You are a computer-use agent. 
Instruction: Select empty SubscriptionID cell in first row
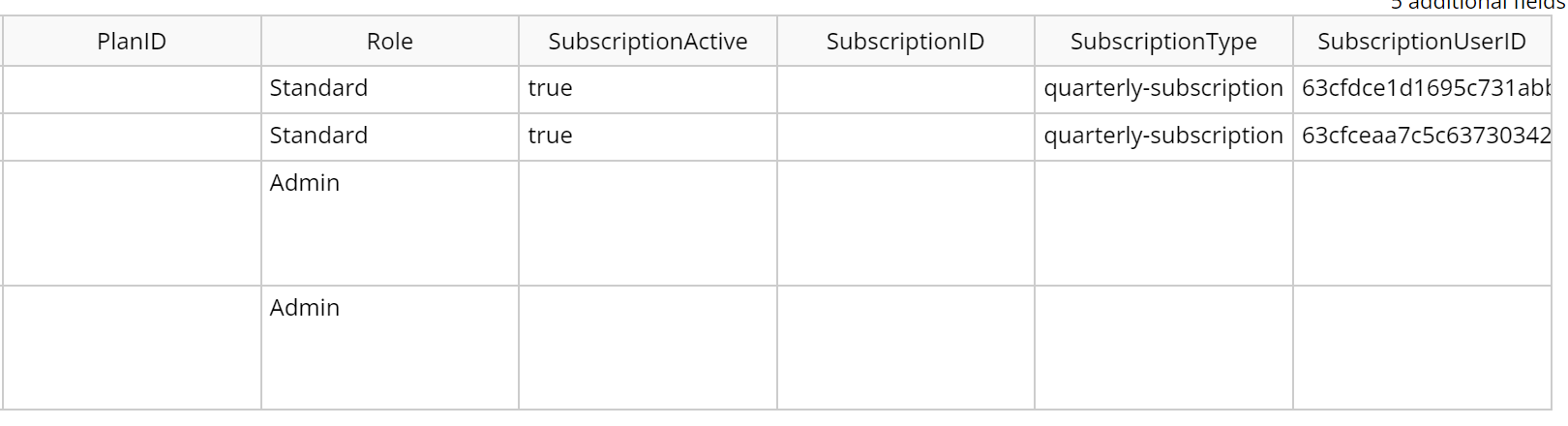tap(906, 89)
